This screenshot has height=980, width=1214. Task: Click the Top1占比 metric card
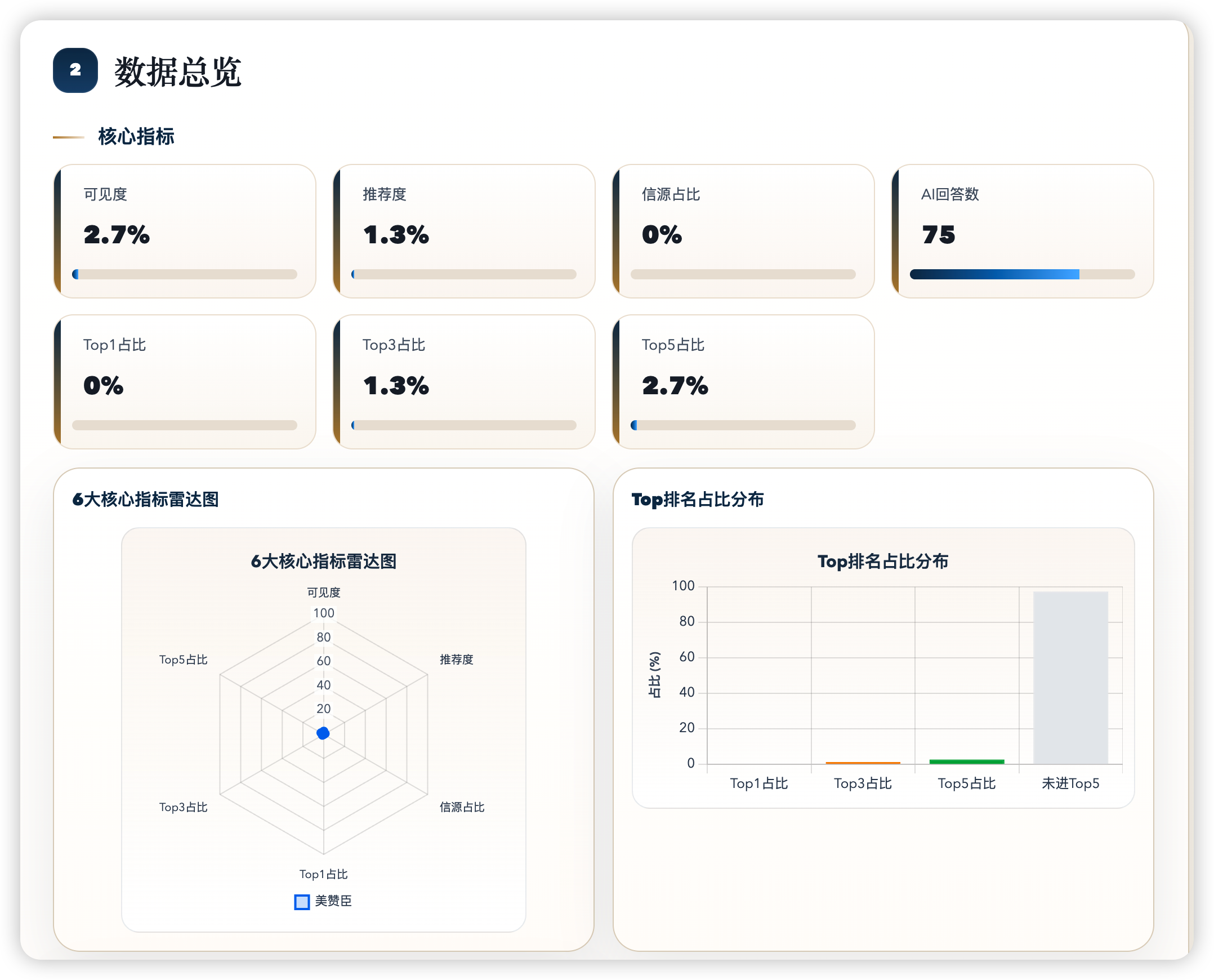(185, 382)
